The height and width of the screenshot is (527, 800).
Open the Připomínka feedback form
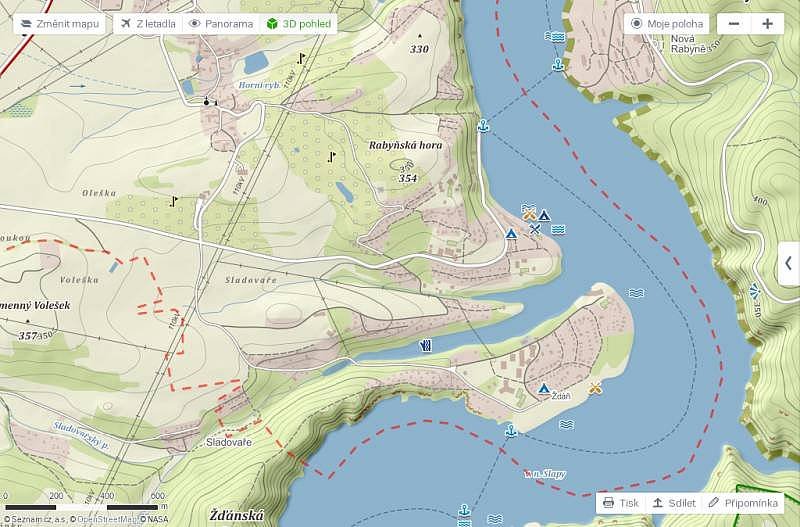click(x=742, y=503)
